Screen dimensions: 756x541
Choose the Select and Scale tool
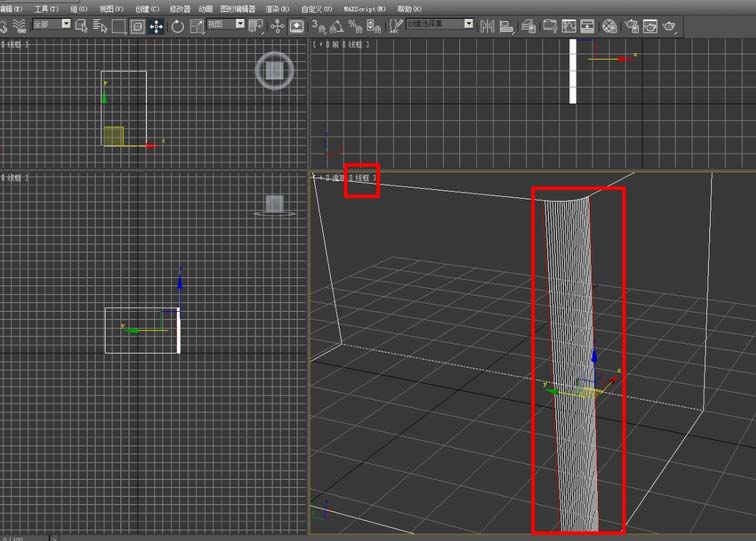point(195,26)
